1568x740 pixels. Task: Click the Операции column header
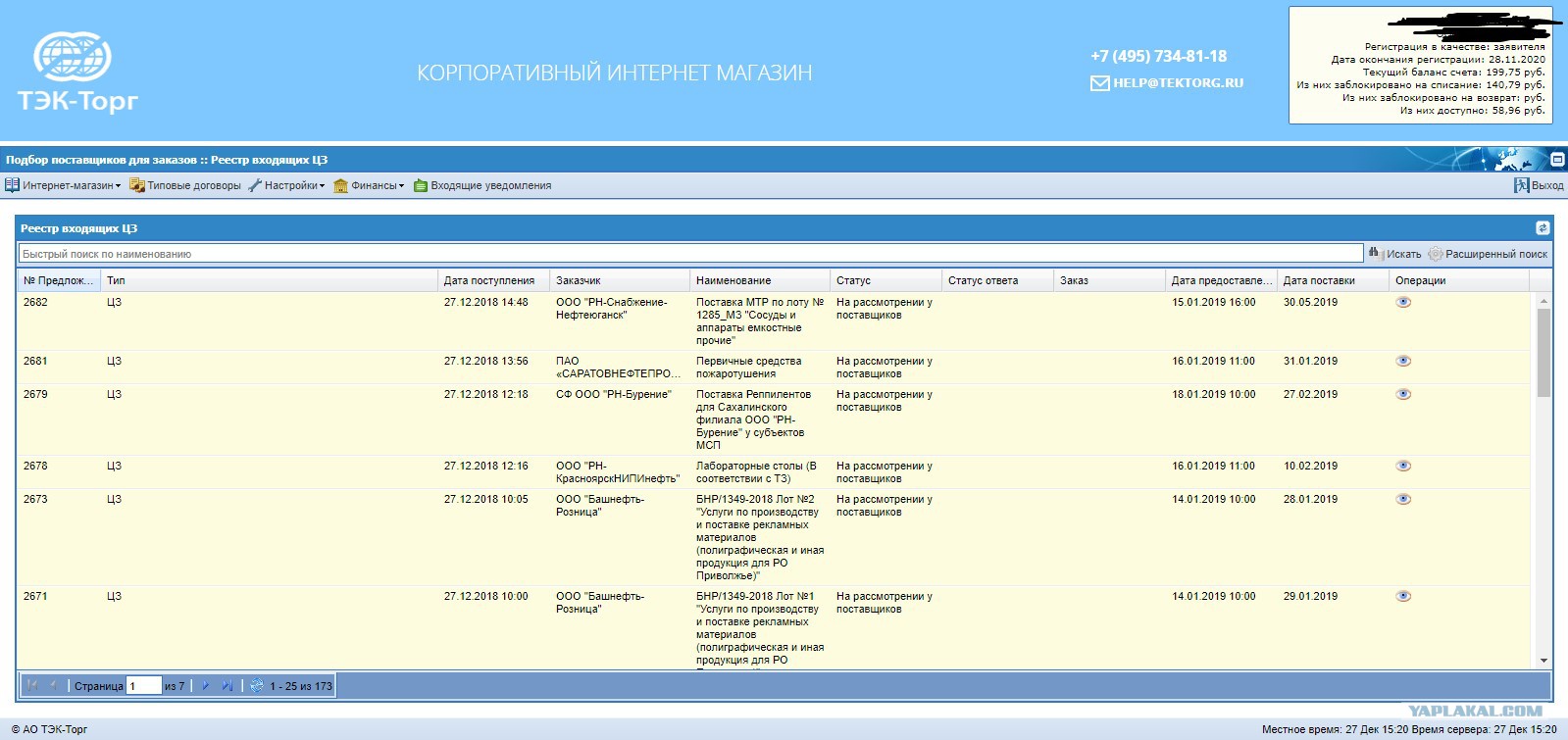pos(1459,280)
